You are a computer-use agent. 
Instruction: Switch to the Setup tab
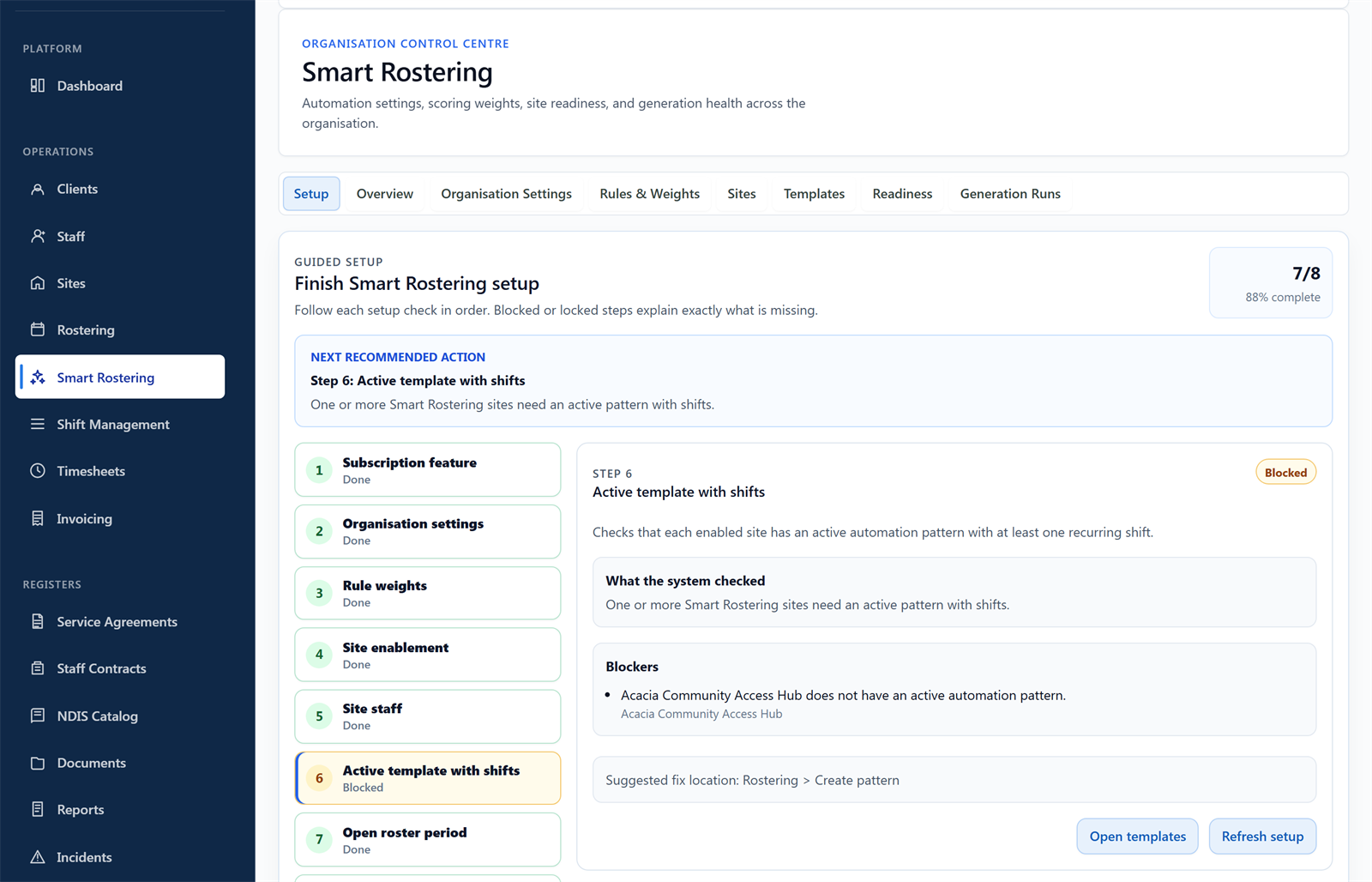tap(311, 194)
